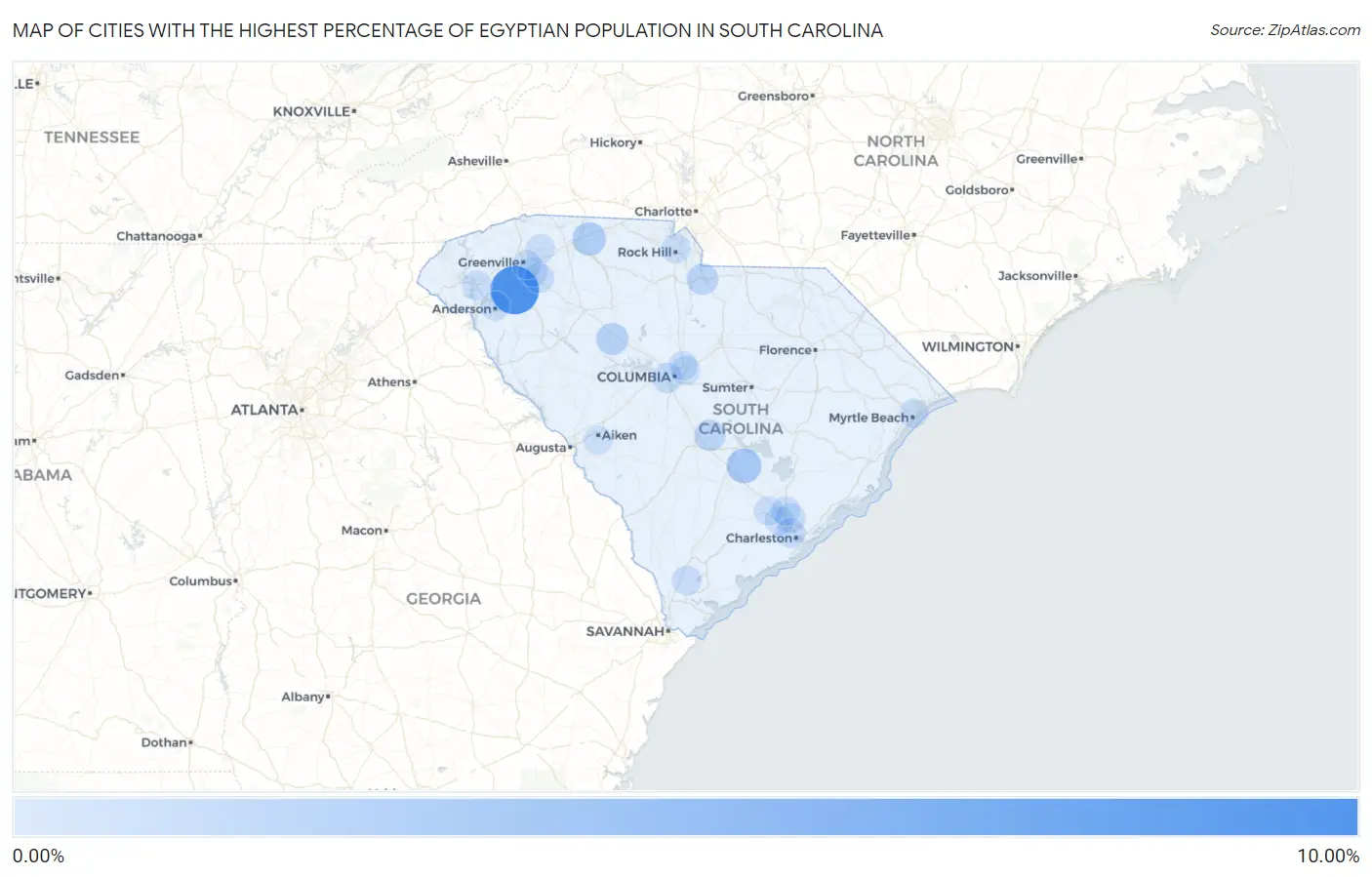Viewport: 1372px width, 877px height.
Task: Click the Gadsden city label
Action: (93, 375)
